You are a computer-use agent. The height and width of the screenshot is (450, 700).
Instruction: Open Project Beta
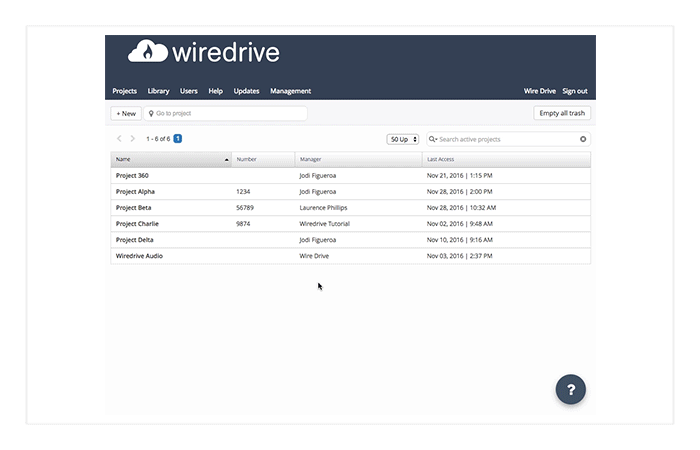[133, 208]
